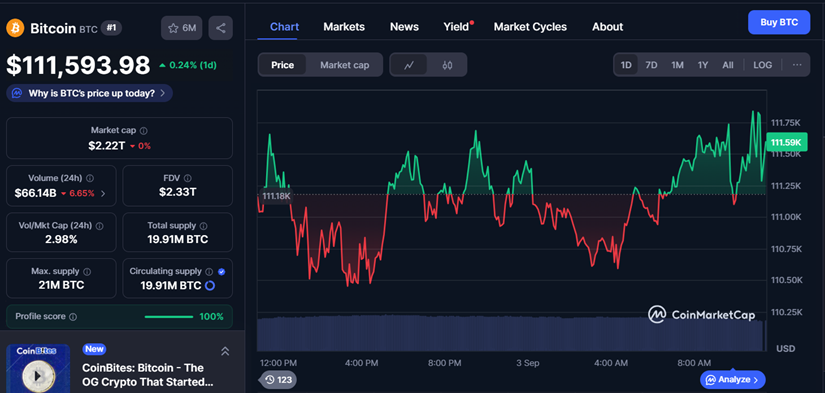This screenshot has height=393, width=825.
Task: Collapse the CoinBites card with double chevron
Action: click(225, 351)
